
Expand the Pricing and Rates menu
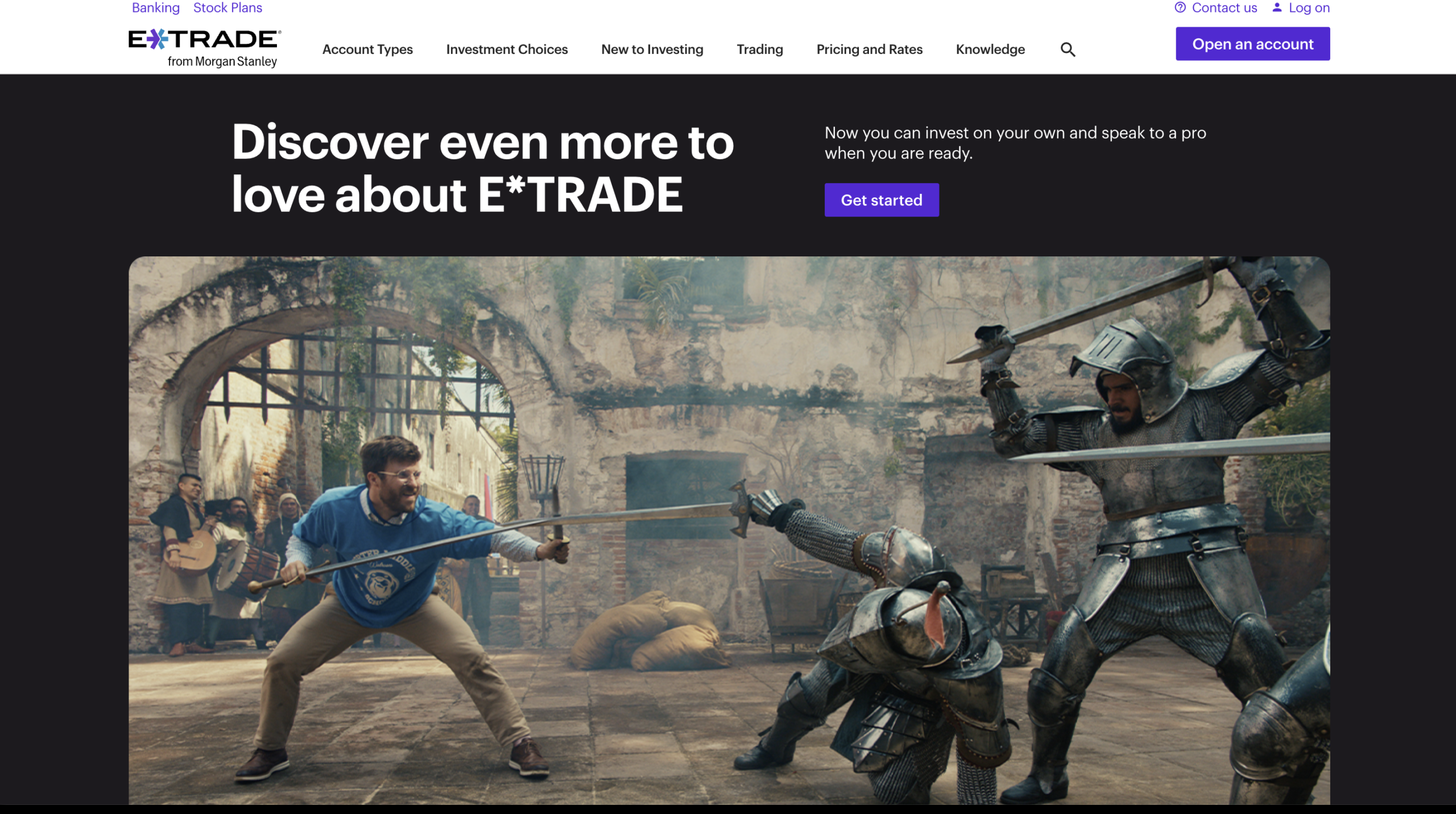[x=869, y=49]
